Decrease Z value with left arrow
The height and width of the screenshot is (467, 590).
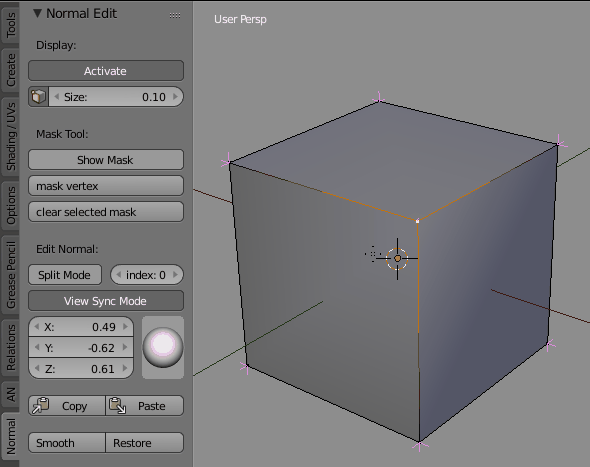point(36,368)
